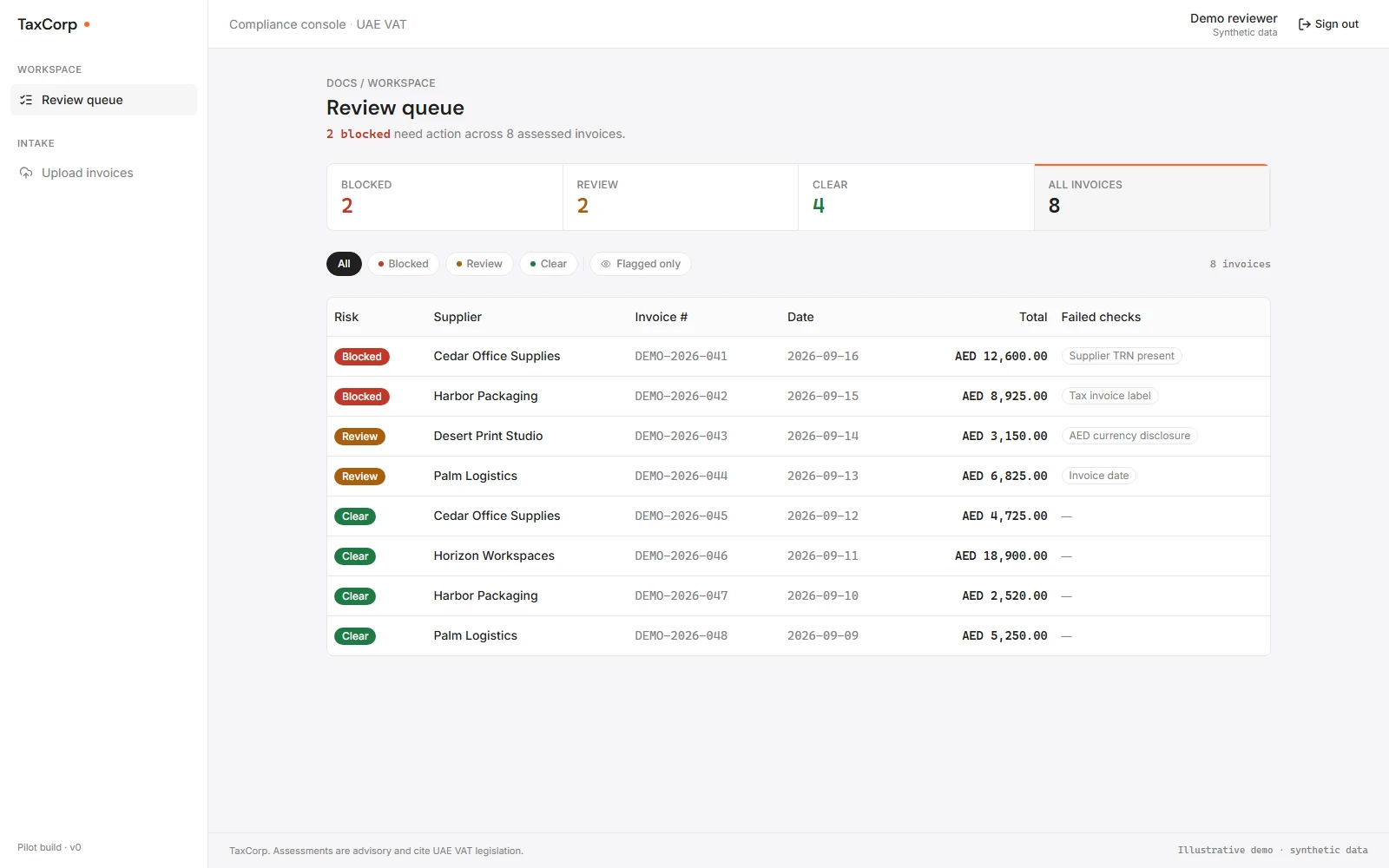Open invoice DEMO-2026-045

click(681, 516)
